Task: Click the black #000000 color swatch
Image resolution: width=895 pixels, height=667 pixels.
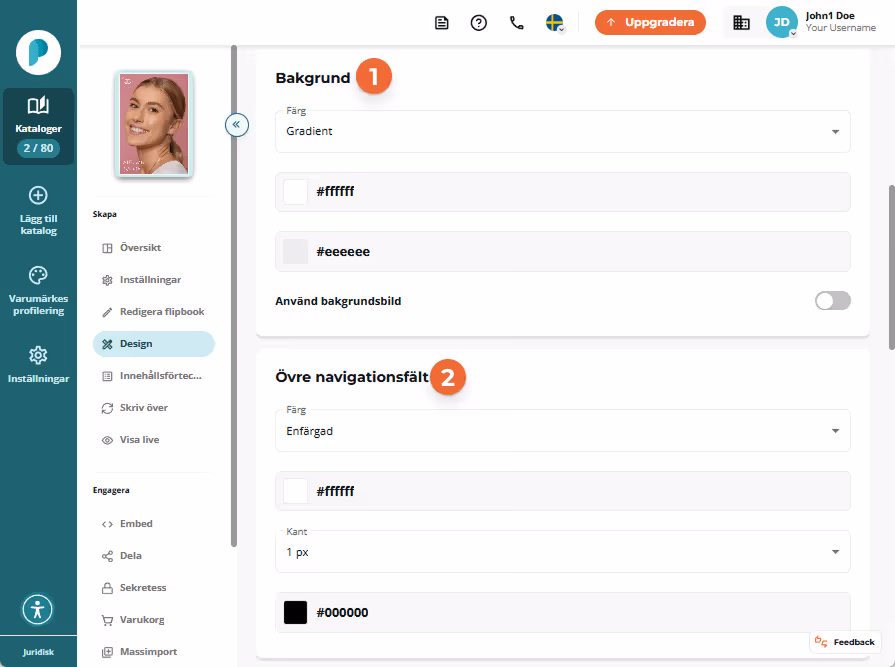Action: [295, 612]
